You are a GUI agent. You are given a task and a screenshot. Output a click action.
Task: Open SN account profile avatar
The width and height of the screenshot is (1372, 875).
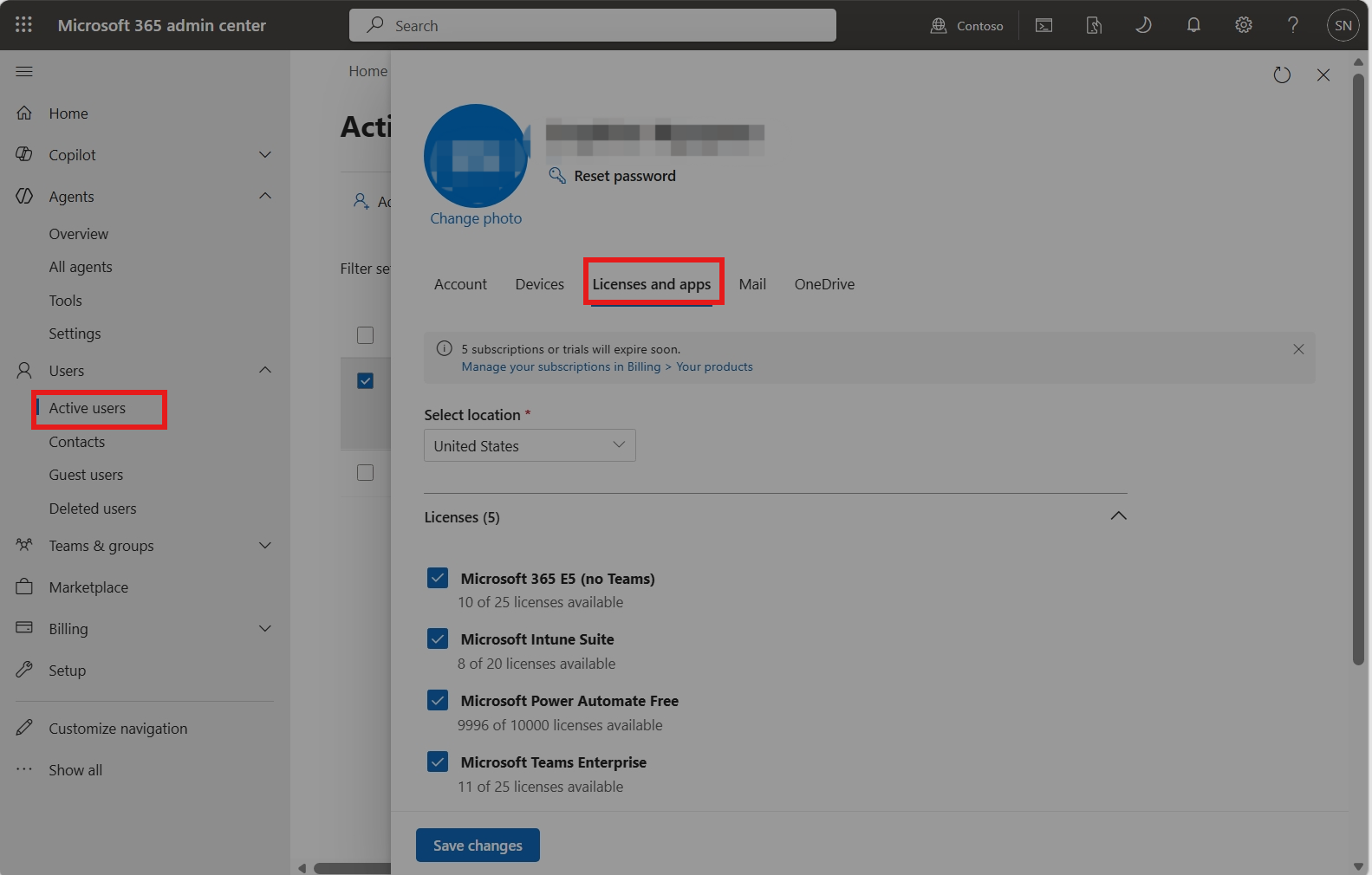[1343, 25]
